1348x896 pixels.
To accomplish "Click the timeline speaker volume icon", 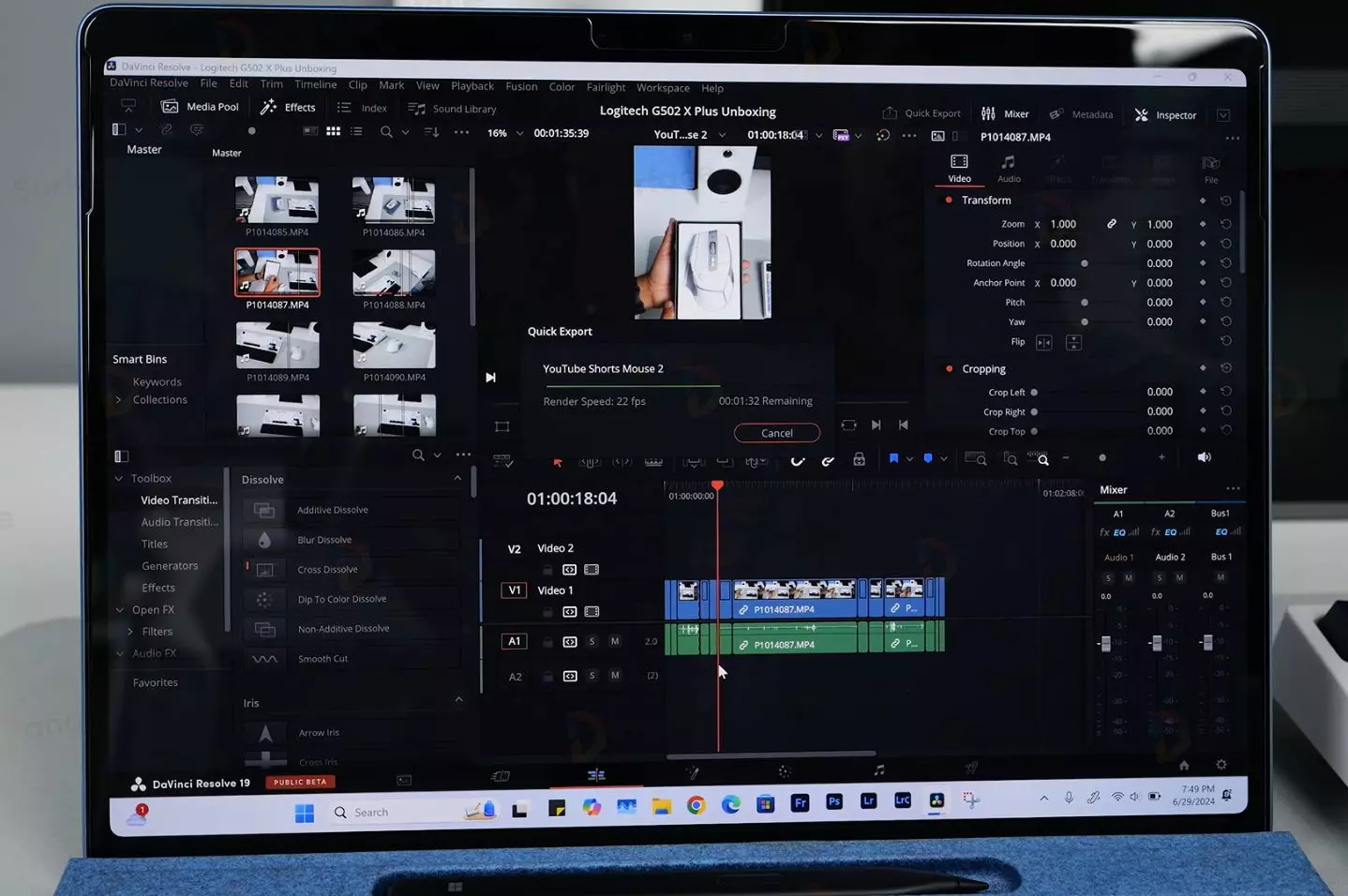I will coord(1205,457).
